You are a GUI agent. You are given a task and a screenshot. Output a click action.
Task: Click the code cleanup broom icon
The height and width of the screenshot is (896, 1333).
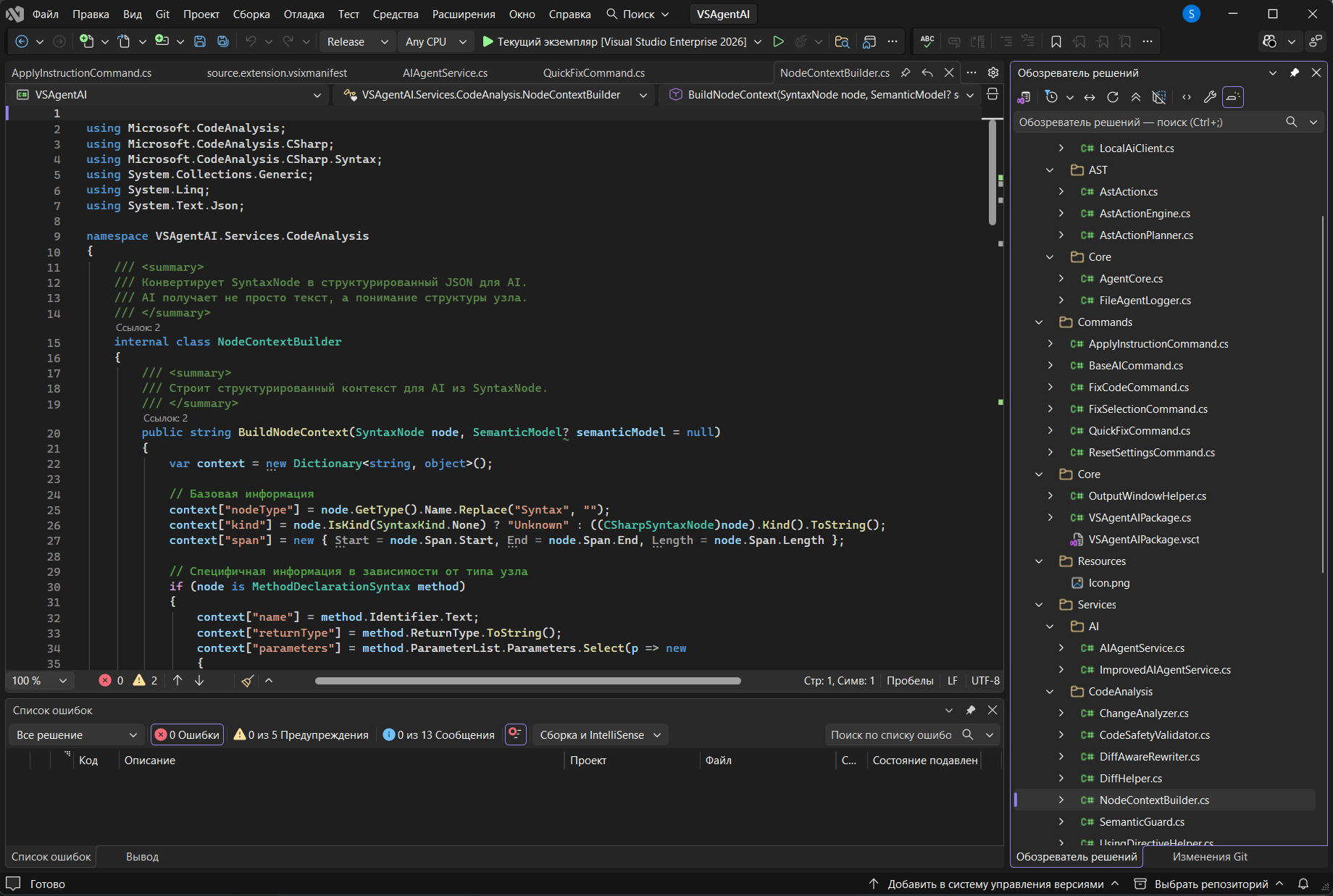tap(248, 681)
